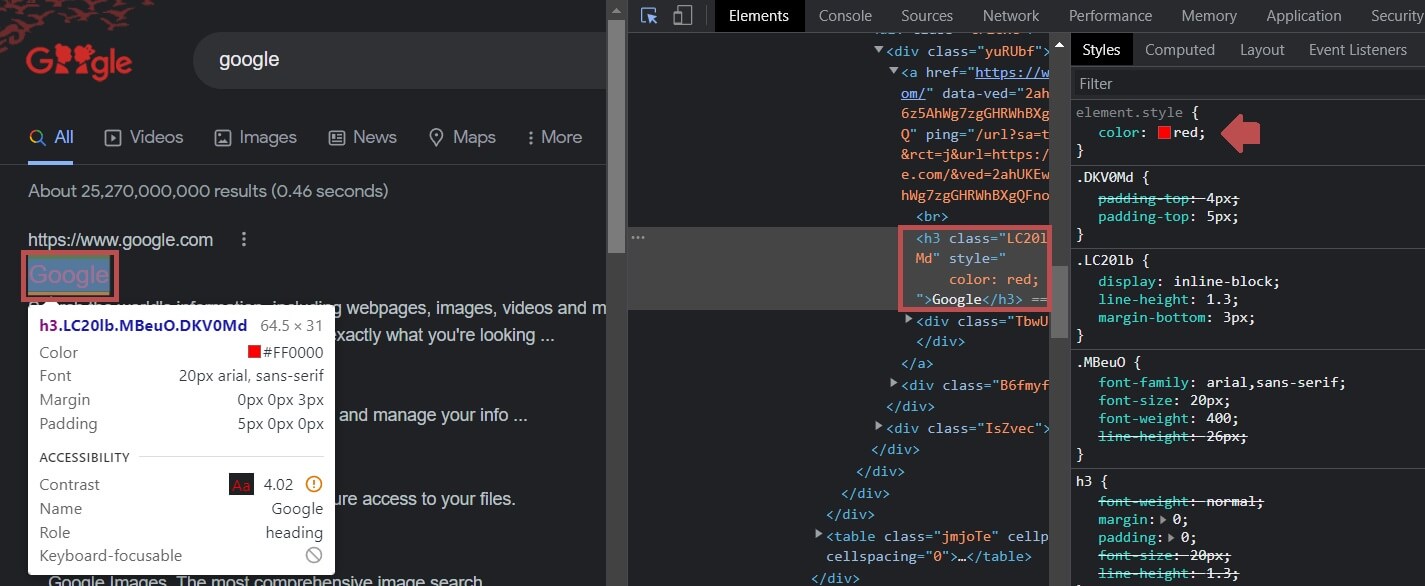Click font-family: arial,sans-serif declaration
Viewport: 1425px width, 586px height.
click(x=1222, y=383)
